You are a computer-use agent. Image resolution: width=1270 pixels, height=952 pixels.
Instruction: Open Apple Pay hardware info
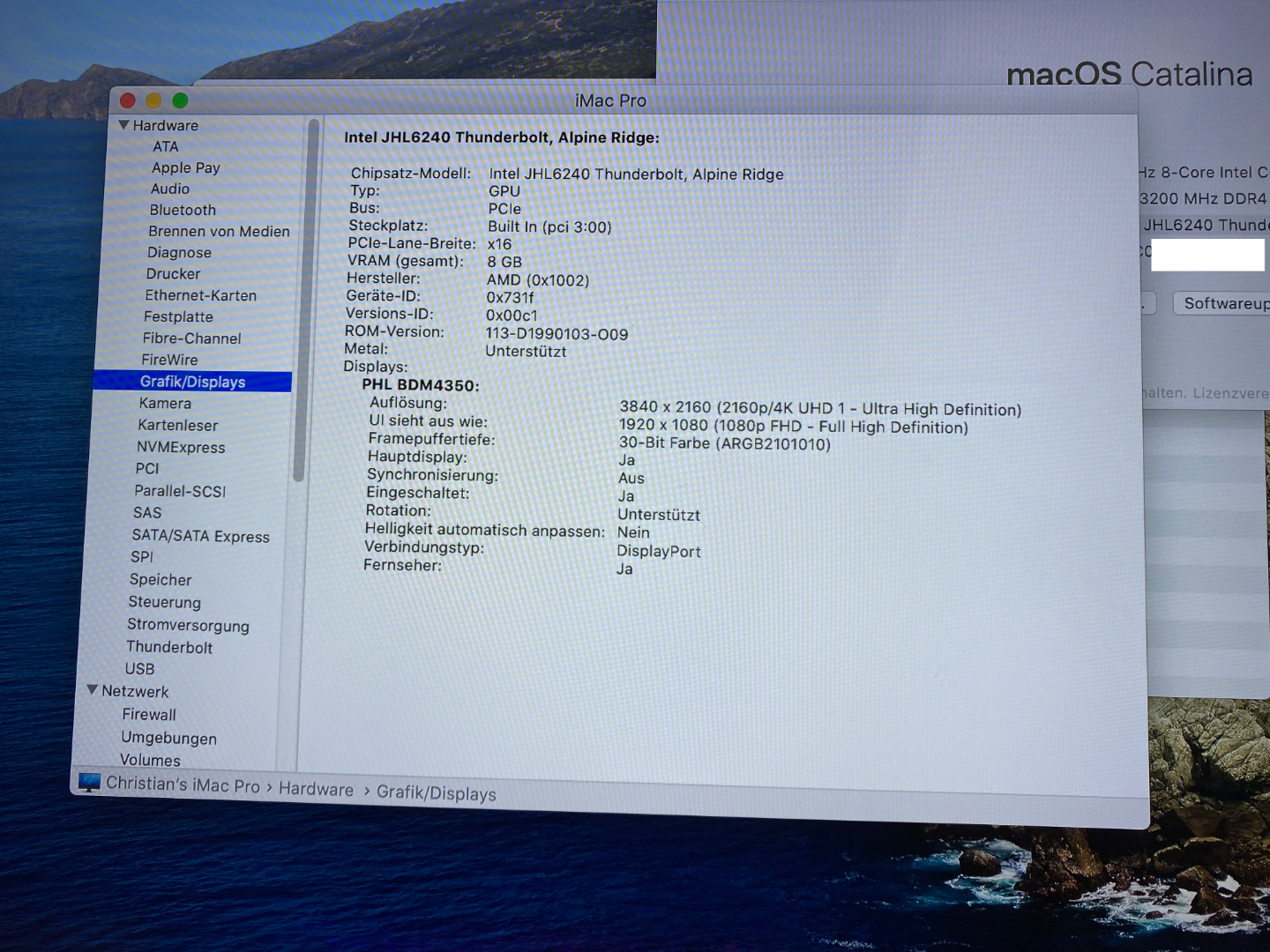pos(186,167)
